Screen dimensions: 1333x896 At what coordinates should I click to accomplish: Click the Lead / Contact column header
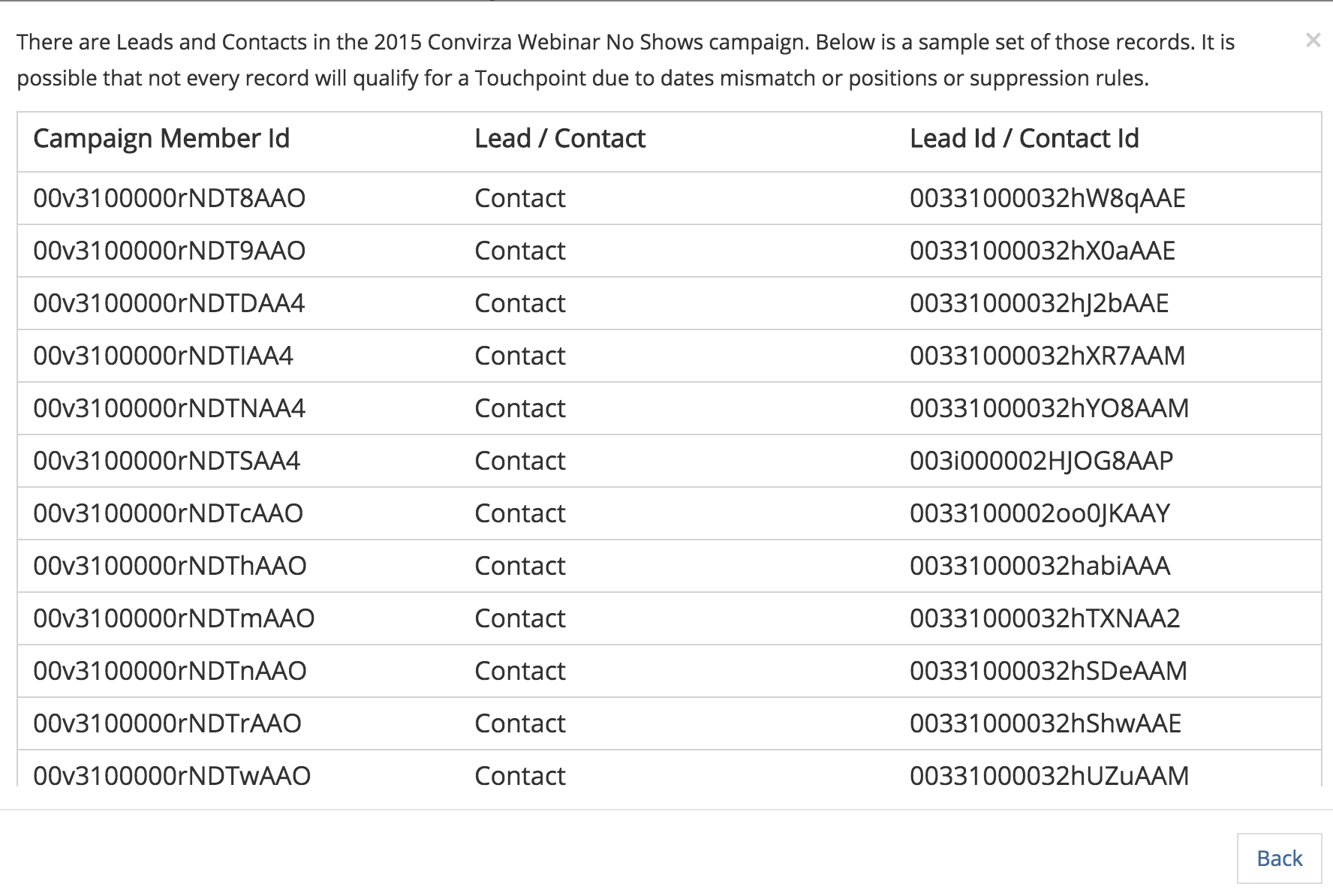coord(560,138)
